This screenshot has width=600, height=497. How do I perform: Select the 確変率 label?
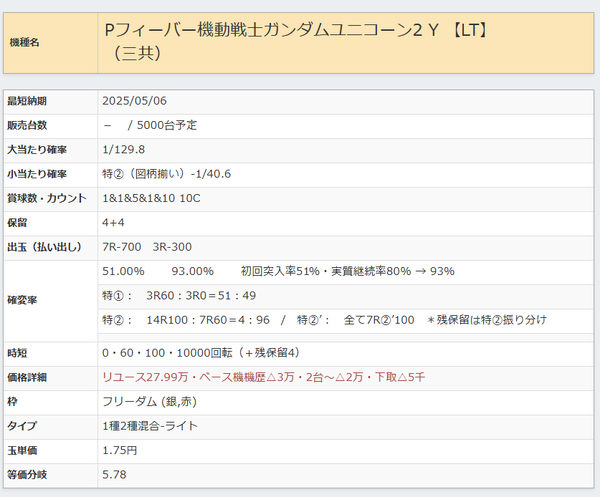pyautogui.click(x=22, y=300)
